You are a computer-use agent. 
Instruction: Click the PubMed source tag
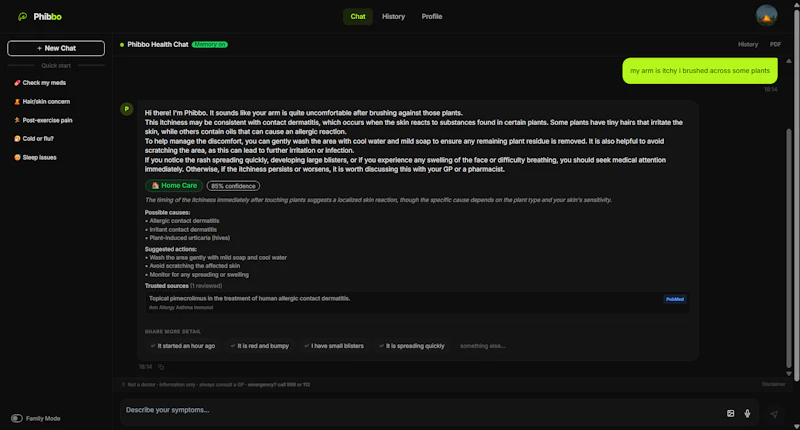pyautogui.click(x=674, y=299)
